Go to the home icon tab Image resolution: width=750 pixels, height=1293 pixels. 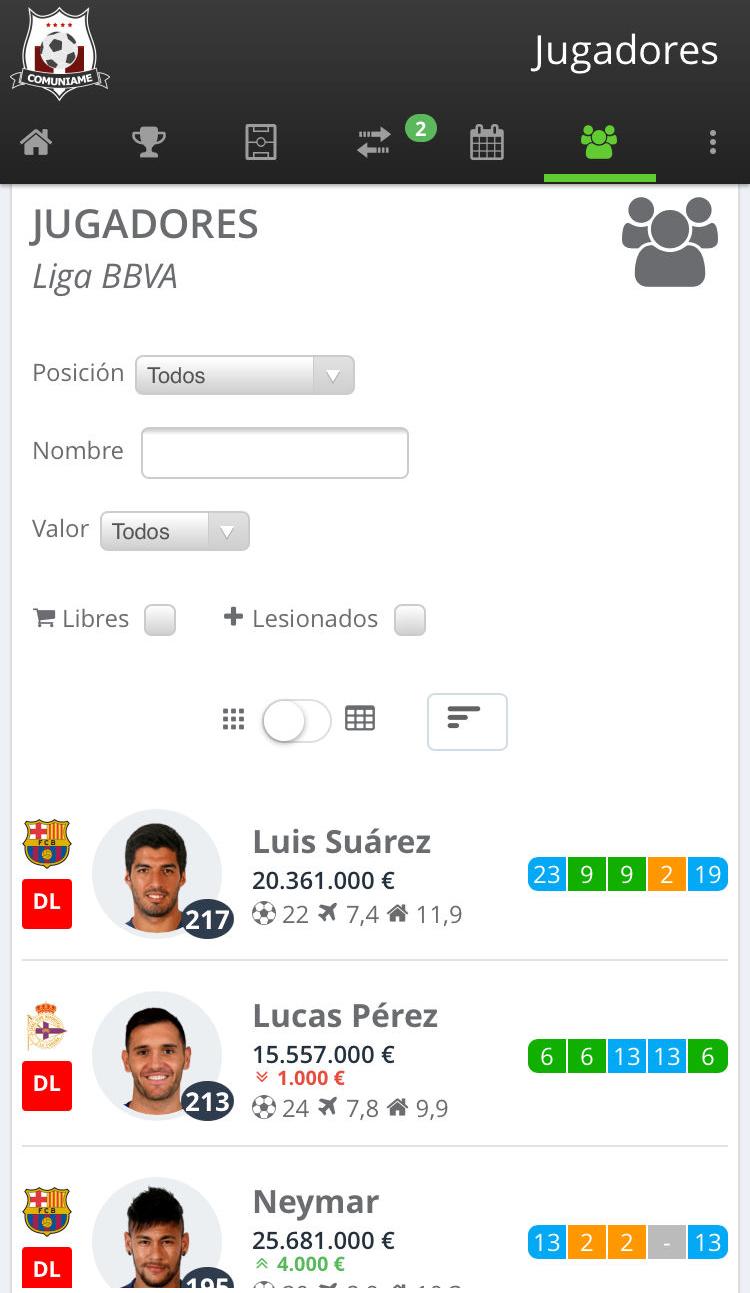click(x=36, y=143)
